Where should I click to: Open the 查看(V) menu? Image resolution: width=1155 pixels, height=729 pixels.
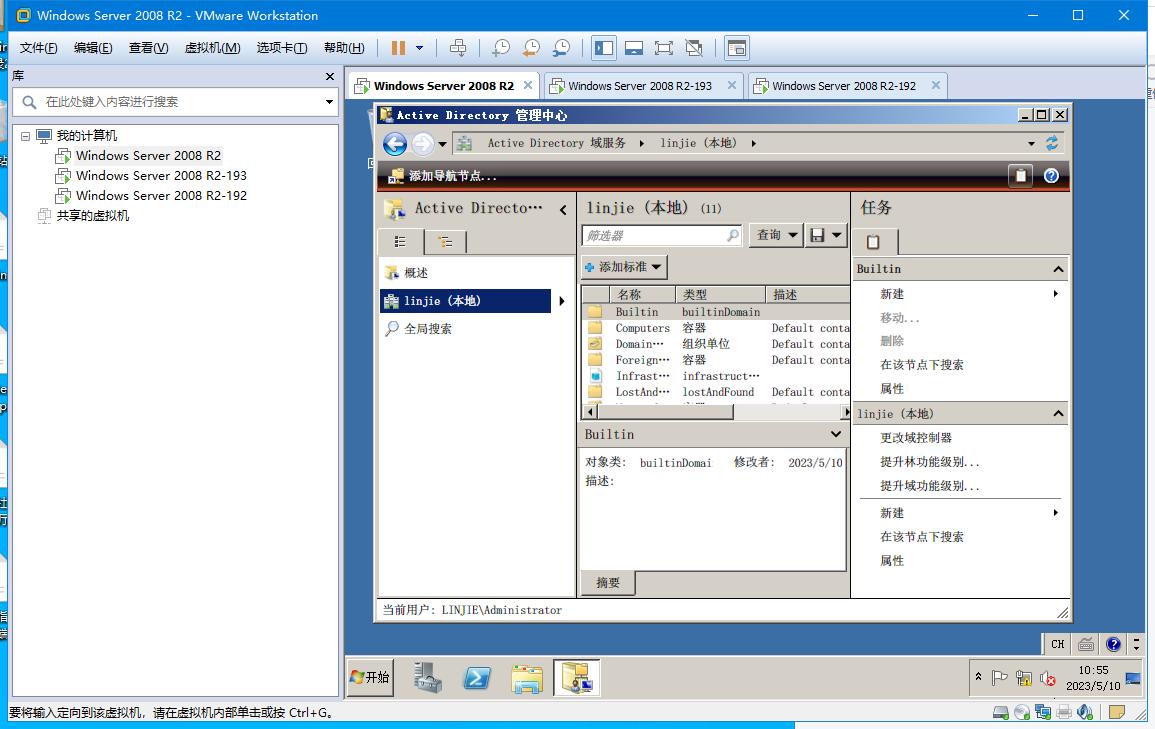[x=148, y=48]
